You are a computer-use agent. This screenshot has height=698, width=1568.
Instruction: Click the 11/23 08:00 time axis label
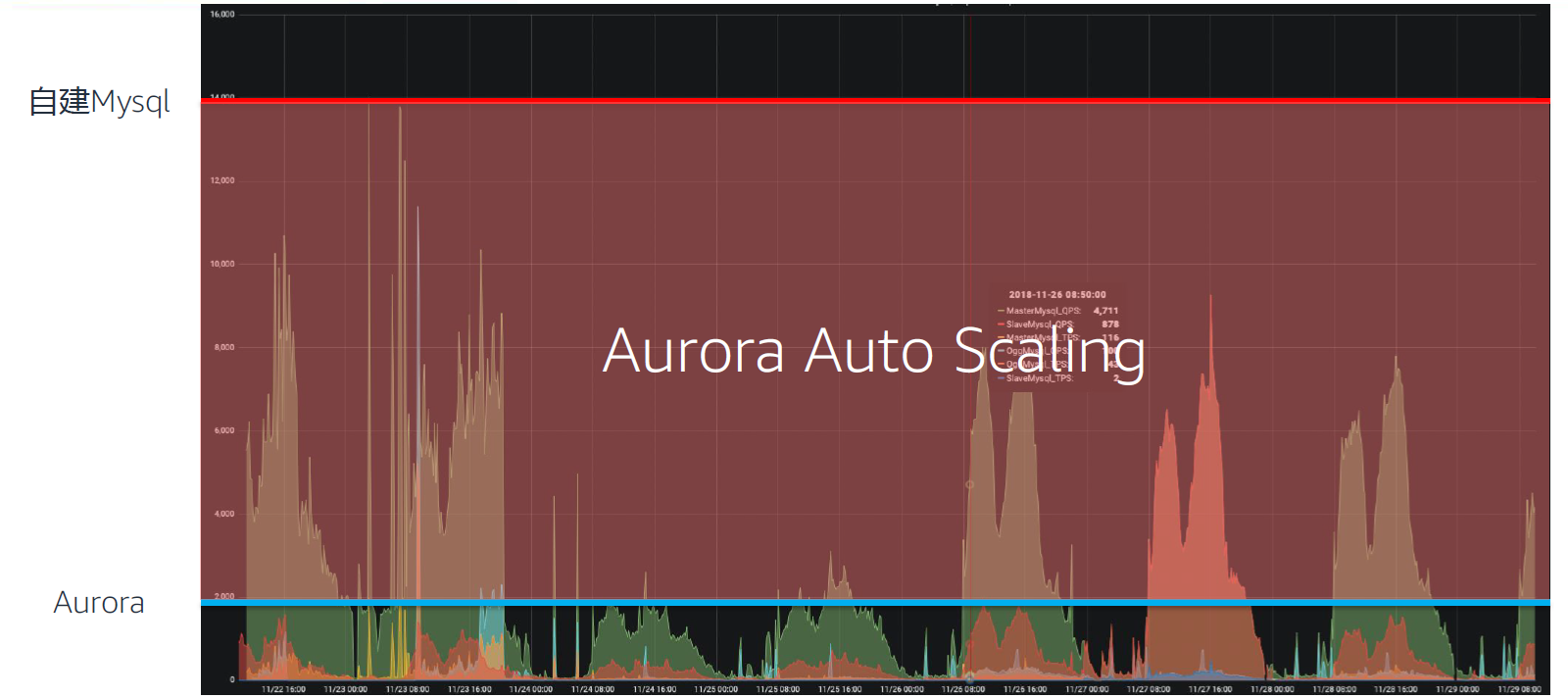click(x=407, y=689)
